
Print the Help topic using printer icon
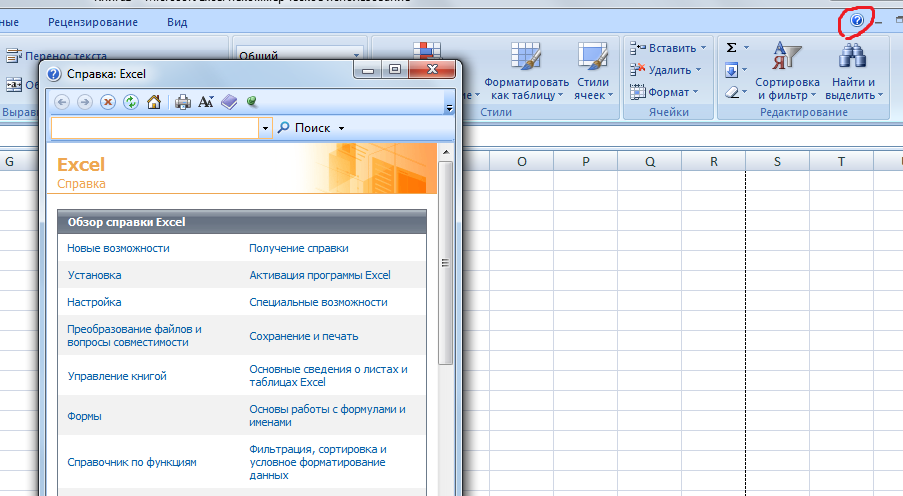coord(183,103)
